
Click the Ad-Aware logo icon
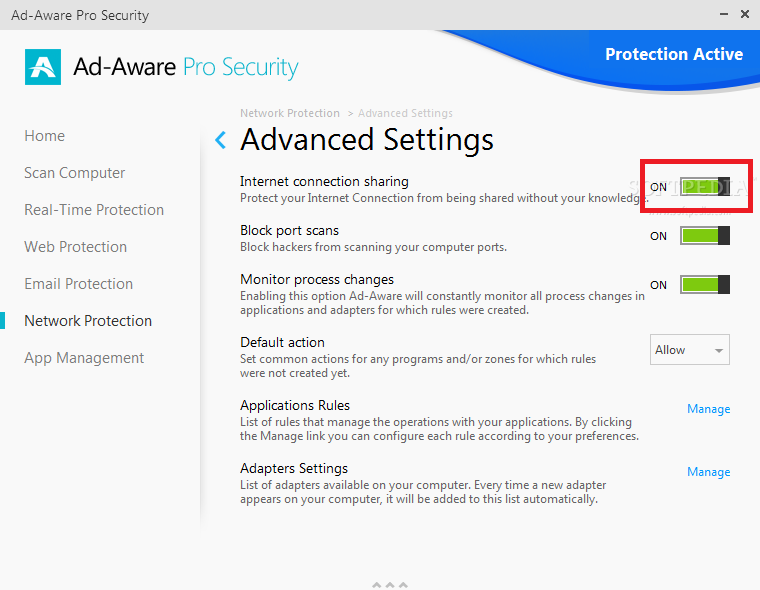click(x=43, y=67)
